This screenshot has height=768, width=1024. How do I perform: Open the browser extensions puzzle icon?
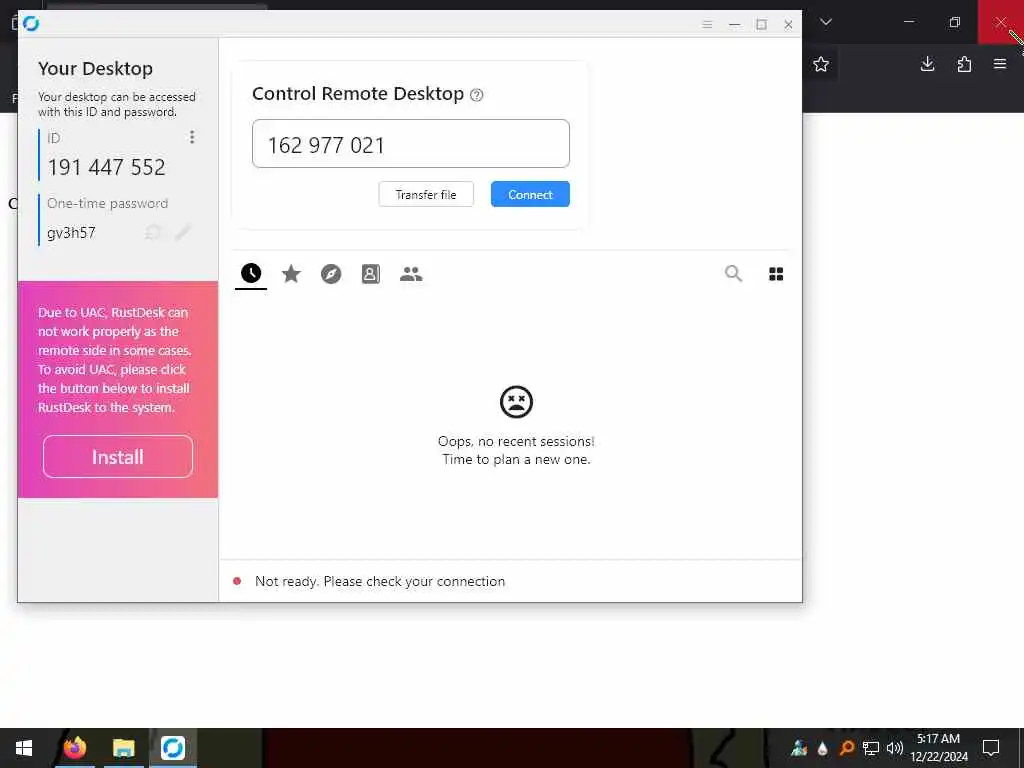coord(964,64)
